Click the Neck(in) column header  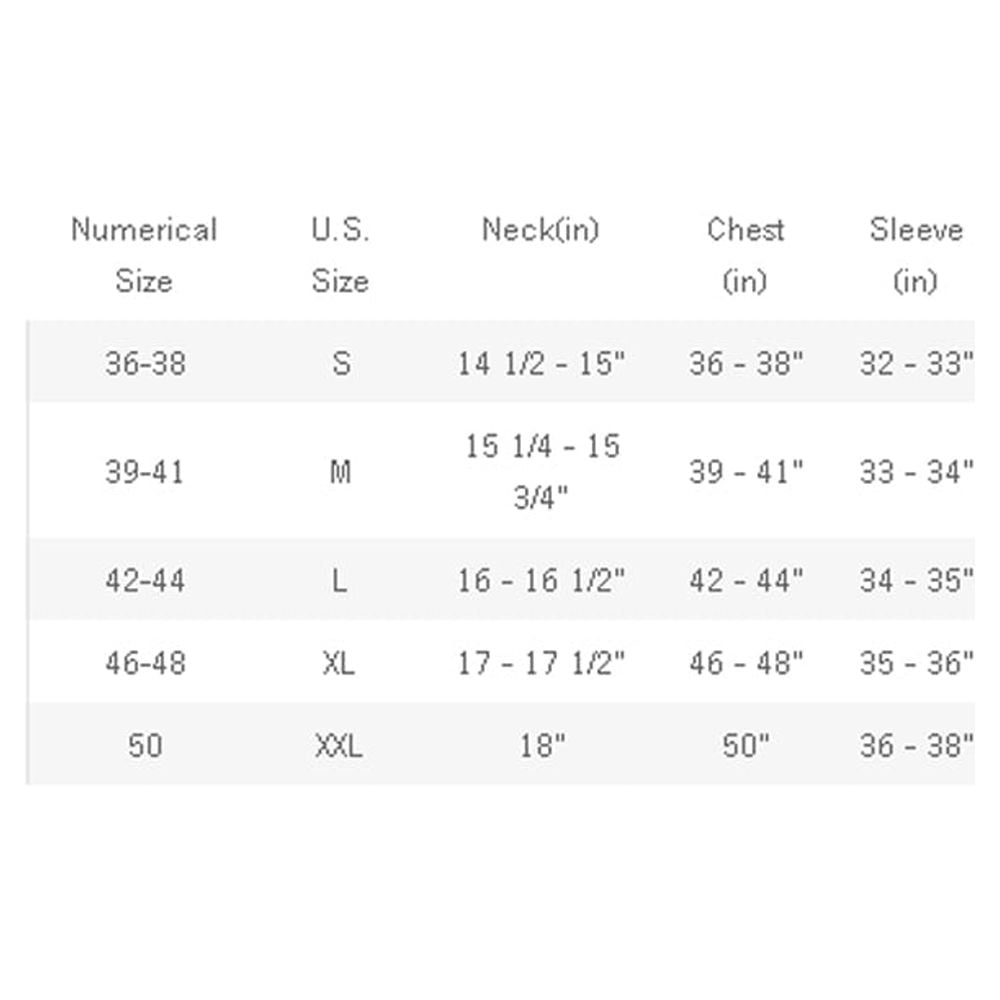click(x=540, y=230)
